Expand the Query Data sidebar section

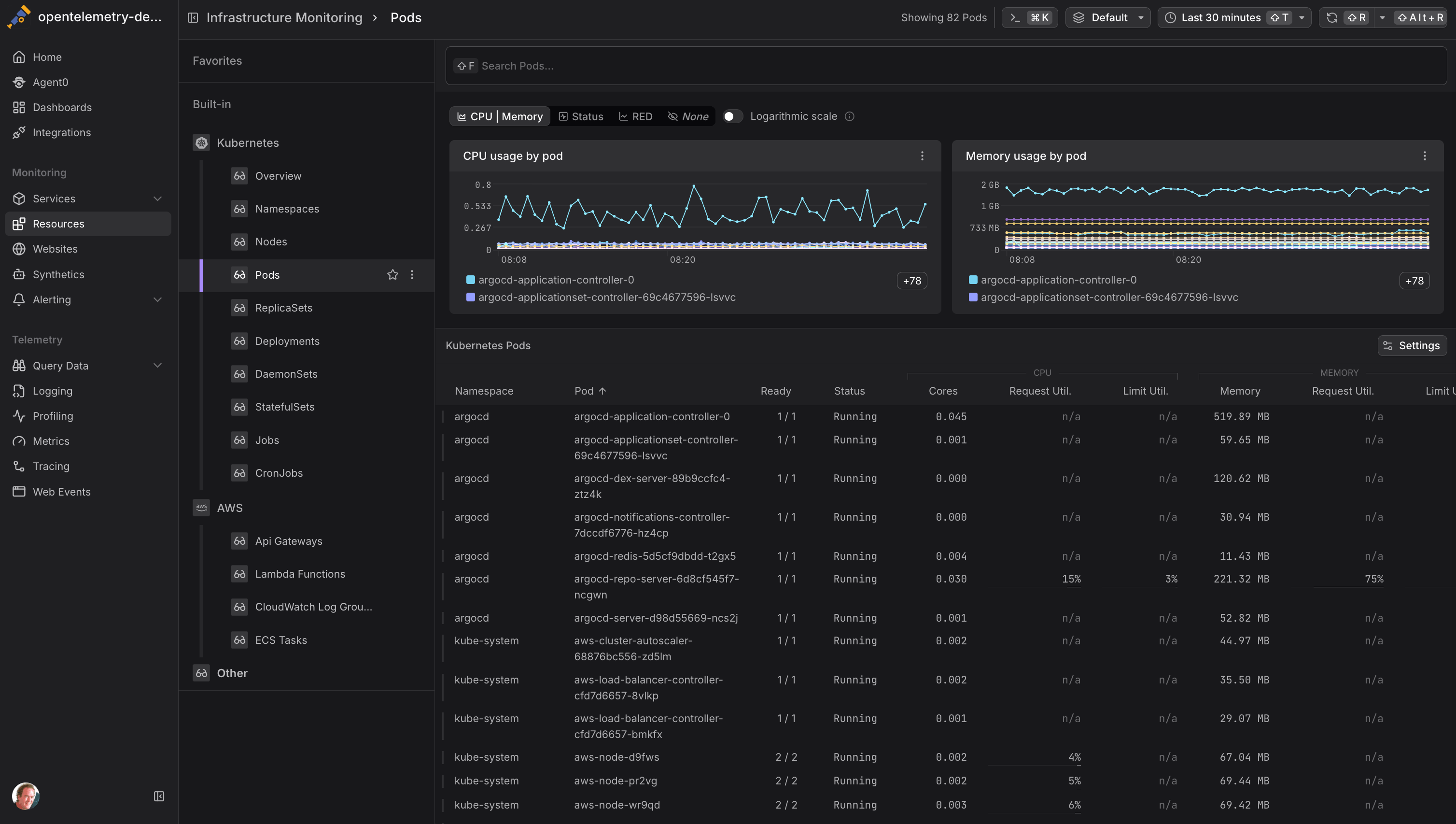point(158,366)
